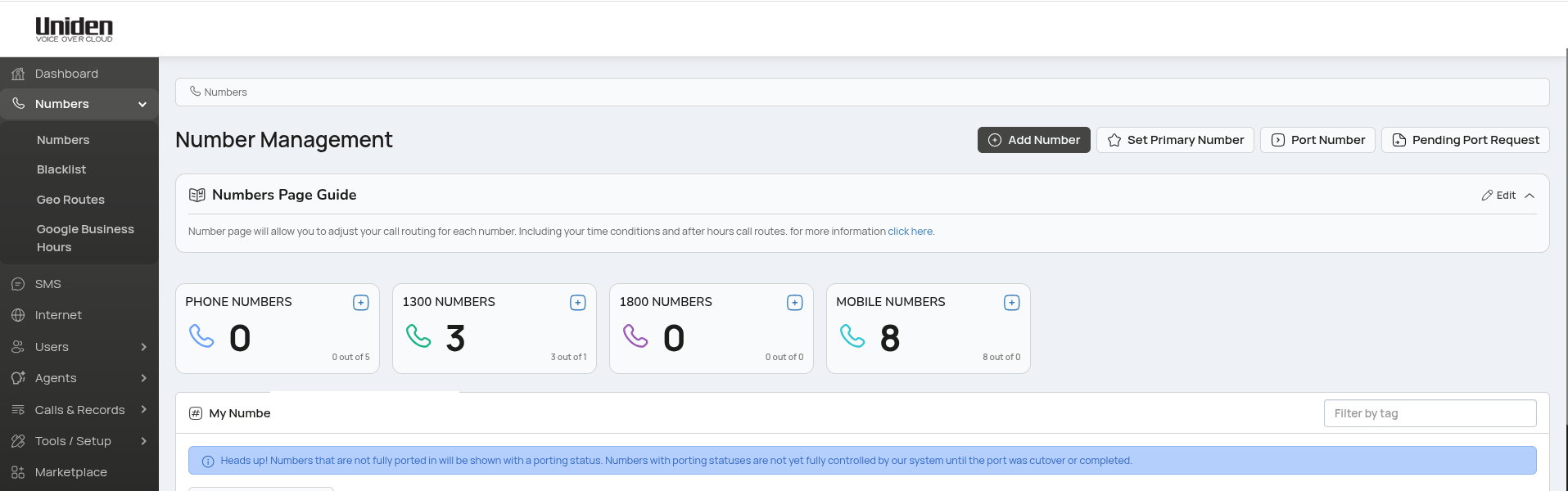Click plus icon on 1800 NUMBERS card
This screenshot has height=491, width=1568.
coord(794,303)
